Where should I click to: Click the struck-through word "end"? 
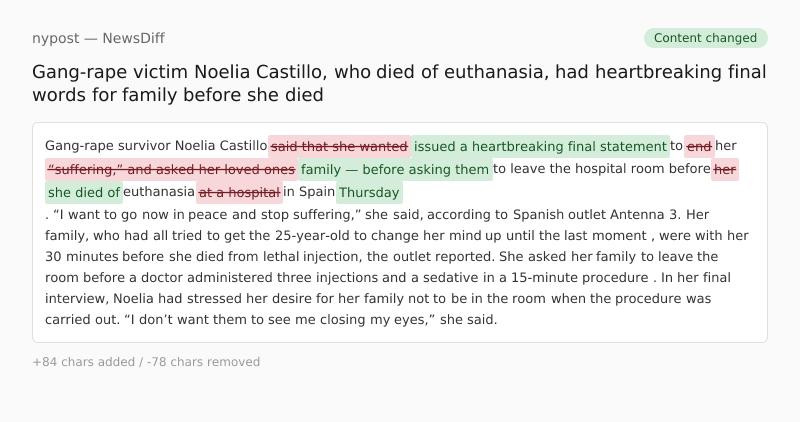(699, 146)
